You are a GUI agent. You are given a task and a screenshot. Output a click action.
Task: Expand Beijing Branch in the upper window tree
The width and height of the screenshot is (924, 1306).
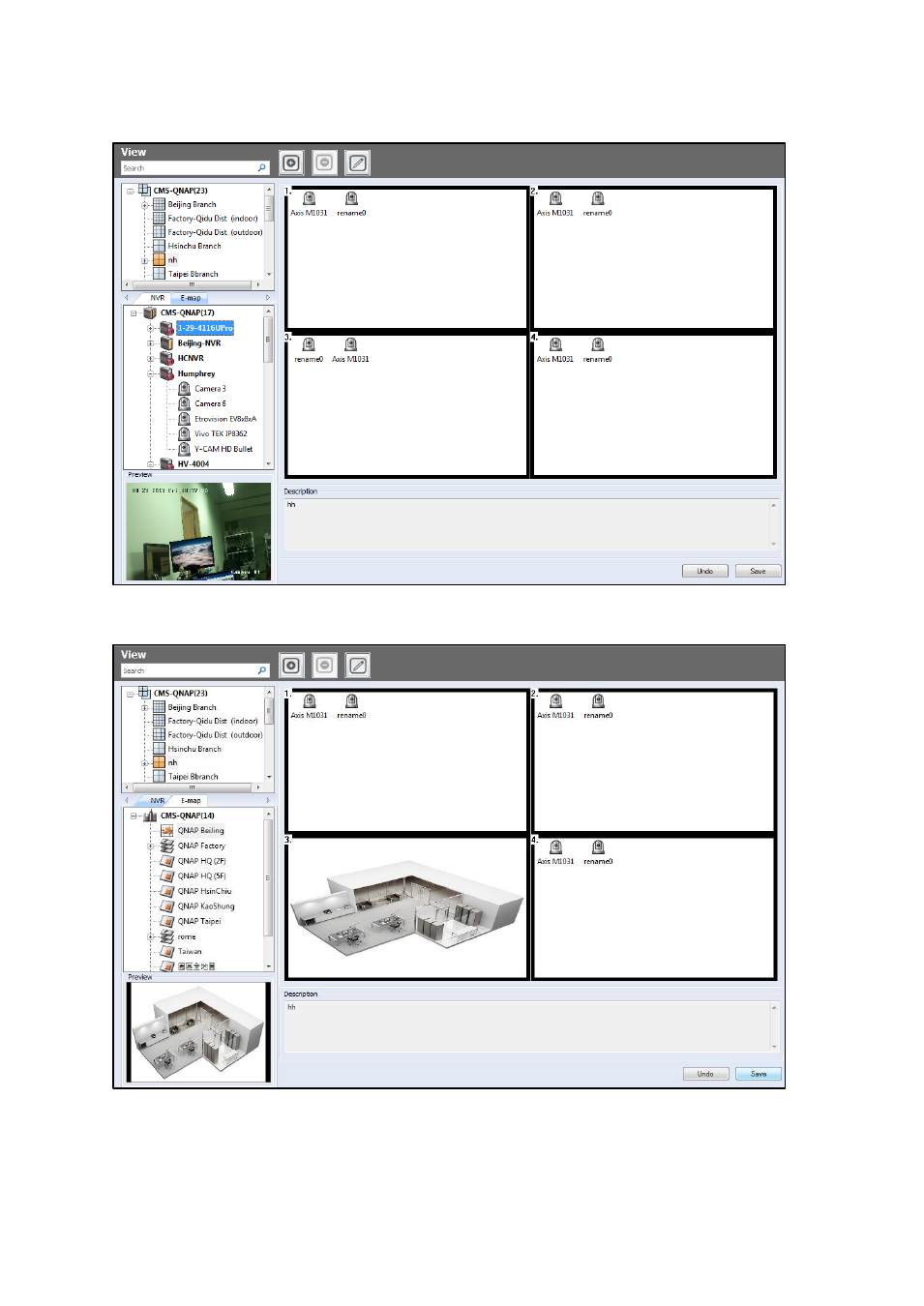pyautogui.click(x=145, y=205)
